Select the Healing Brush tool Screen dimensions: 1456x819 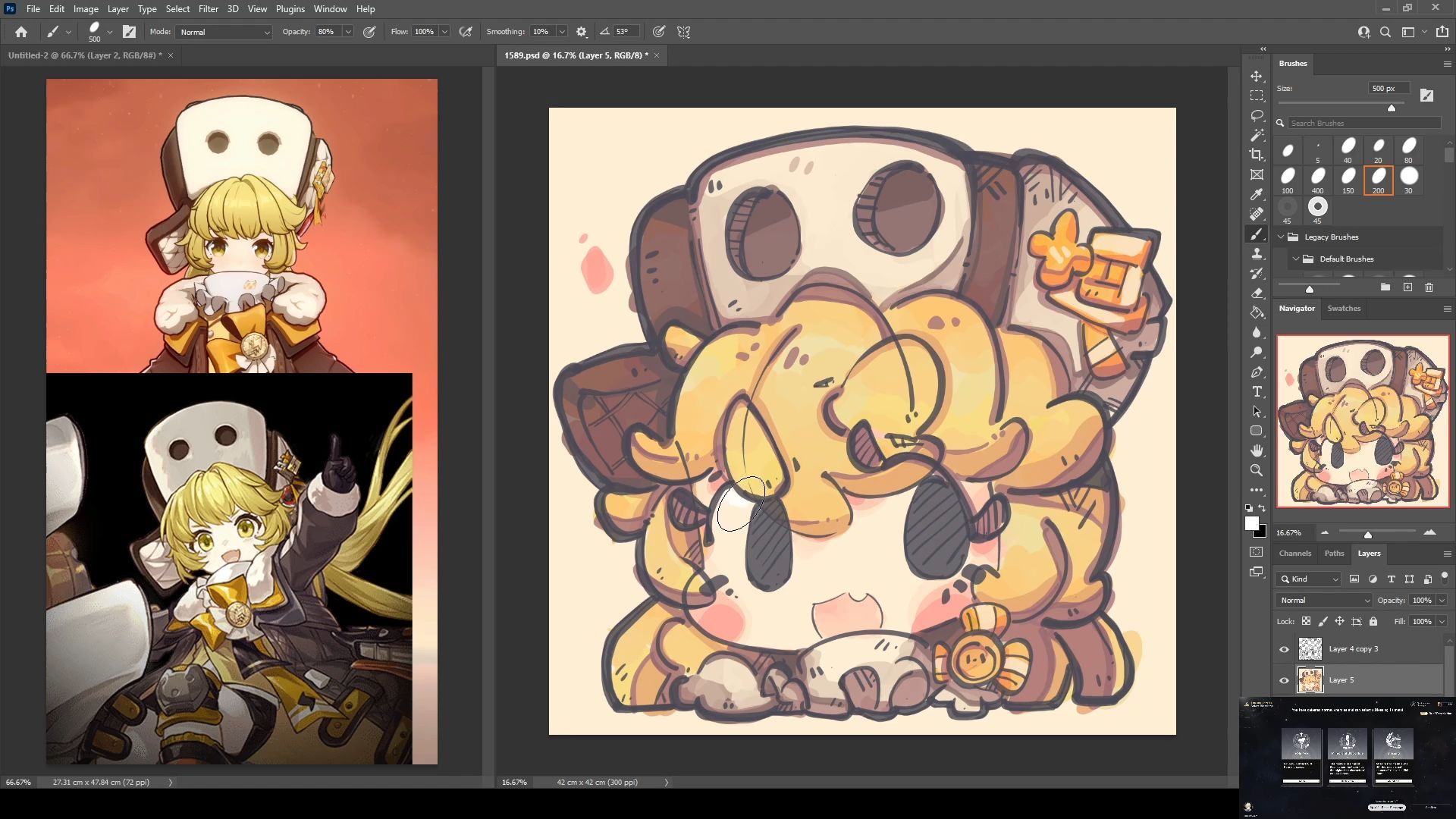tap(1257, 214)
